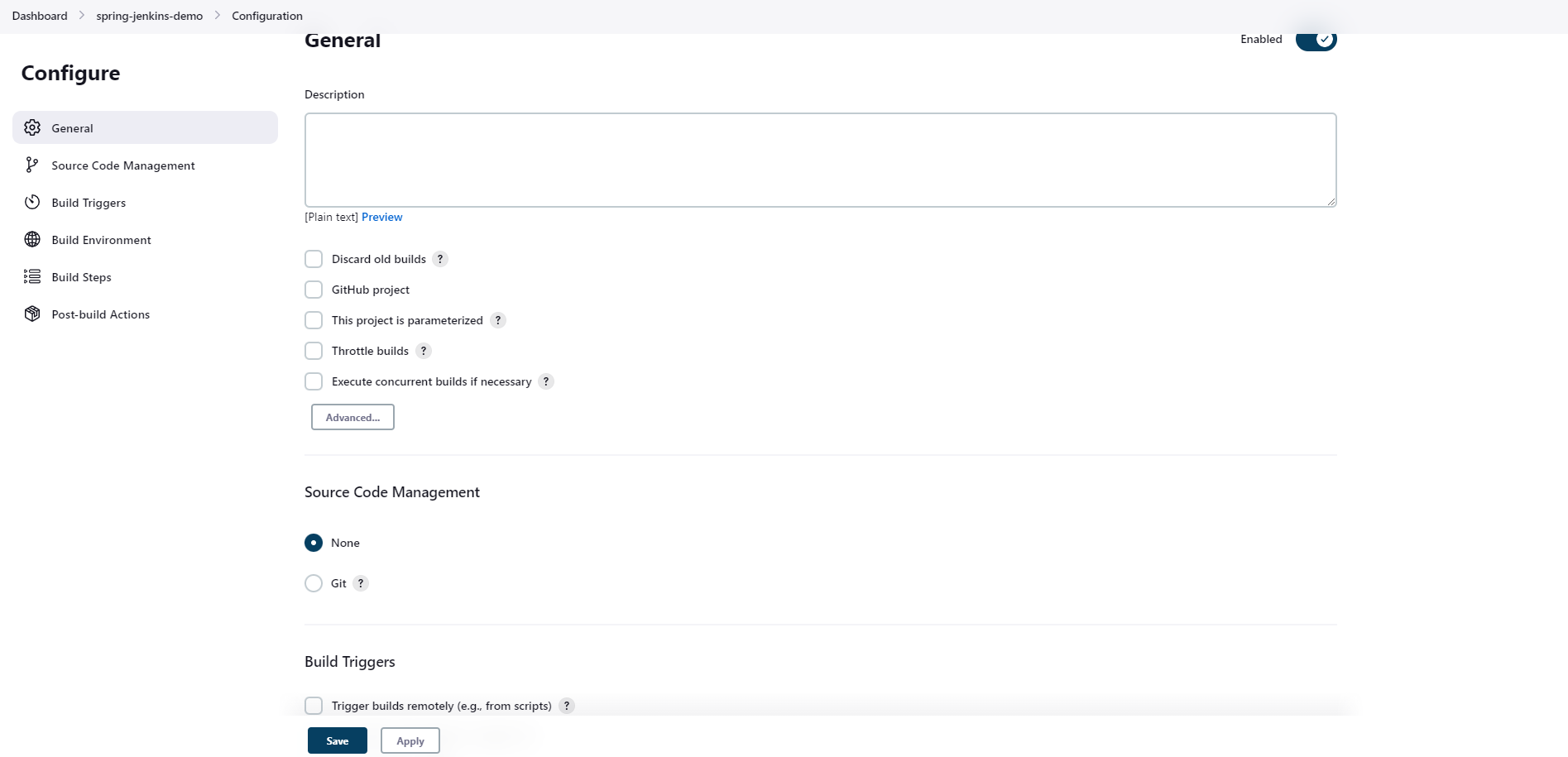Select the Source Code Management branch icon
1568x757 pixels.
coord(31,165)
